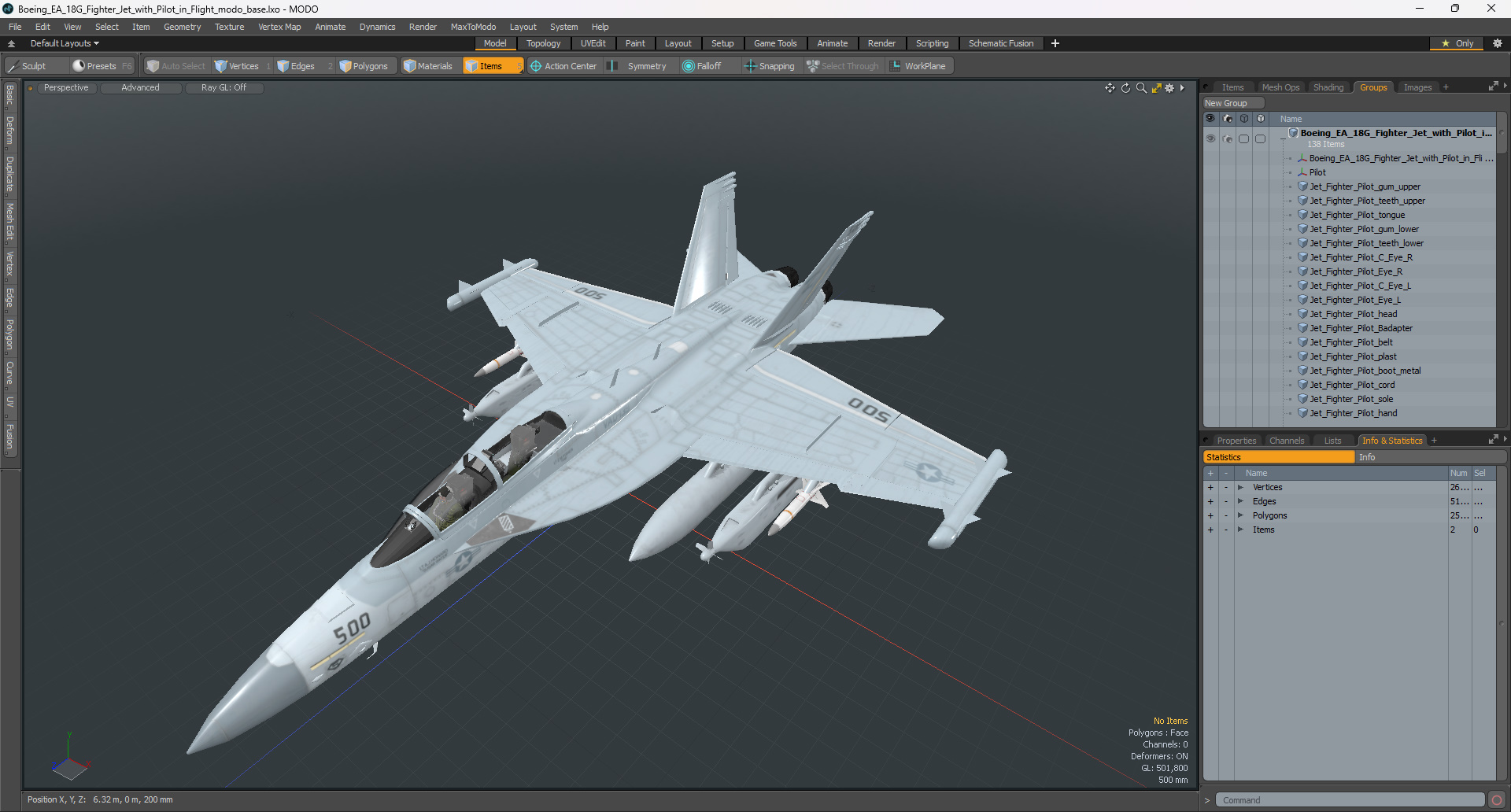Toggle Symmetry on
Viewport: 1511px width, 812px height.
click(x=638, y=66)
